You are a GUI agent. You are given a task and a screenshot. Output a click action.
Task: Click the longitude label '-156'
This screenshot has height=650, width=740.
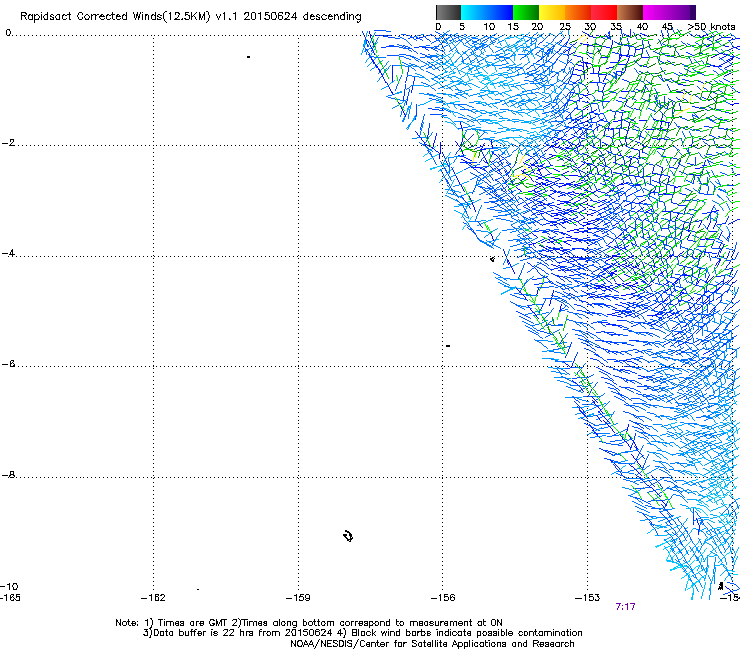pos(443,598)
